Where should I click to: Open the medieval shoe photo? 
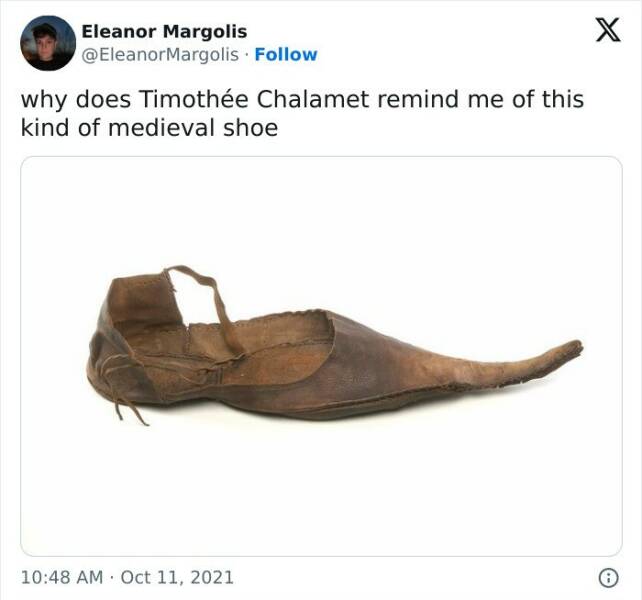click(321, 356)
